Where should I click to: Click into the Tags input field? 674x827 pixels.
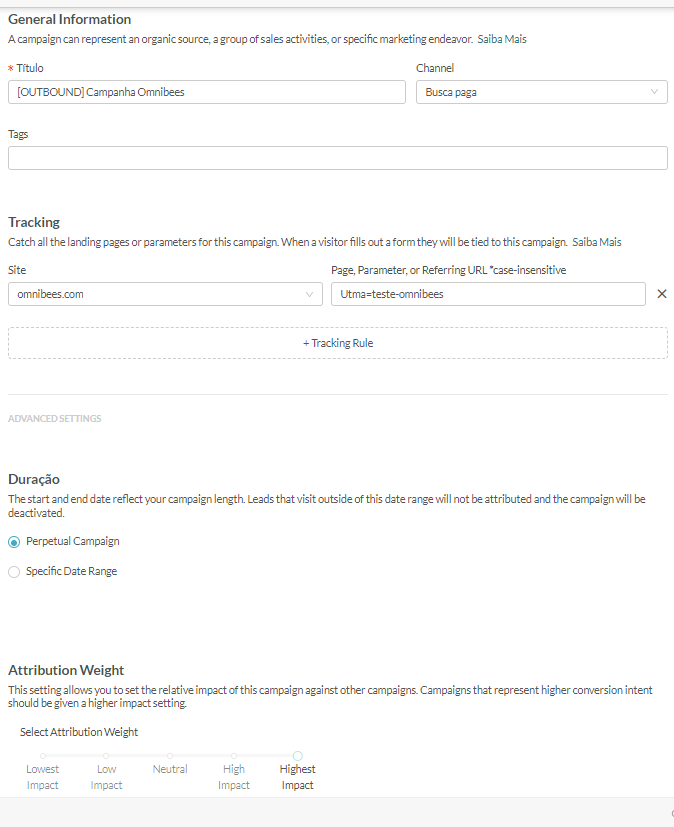coord(337,158)
